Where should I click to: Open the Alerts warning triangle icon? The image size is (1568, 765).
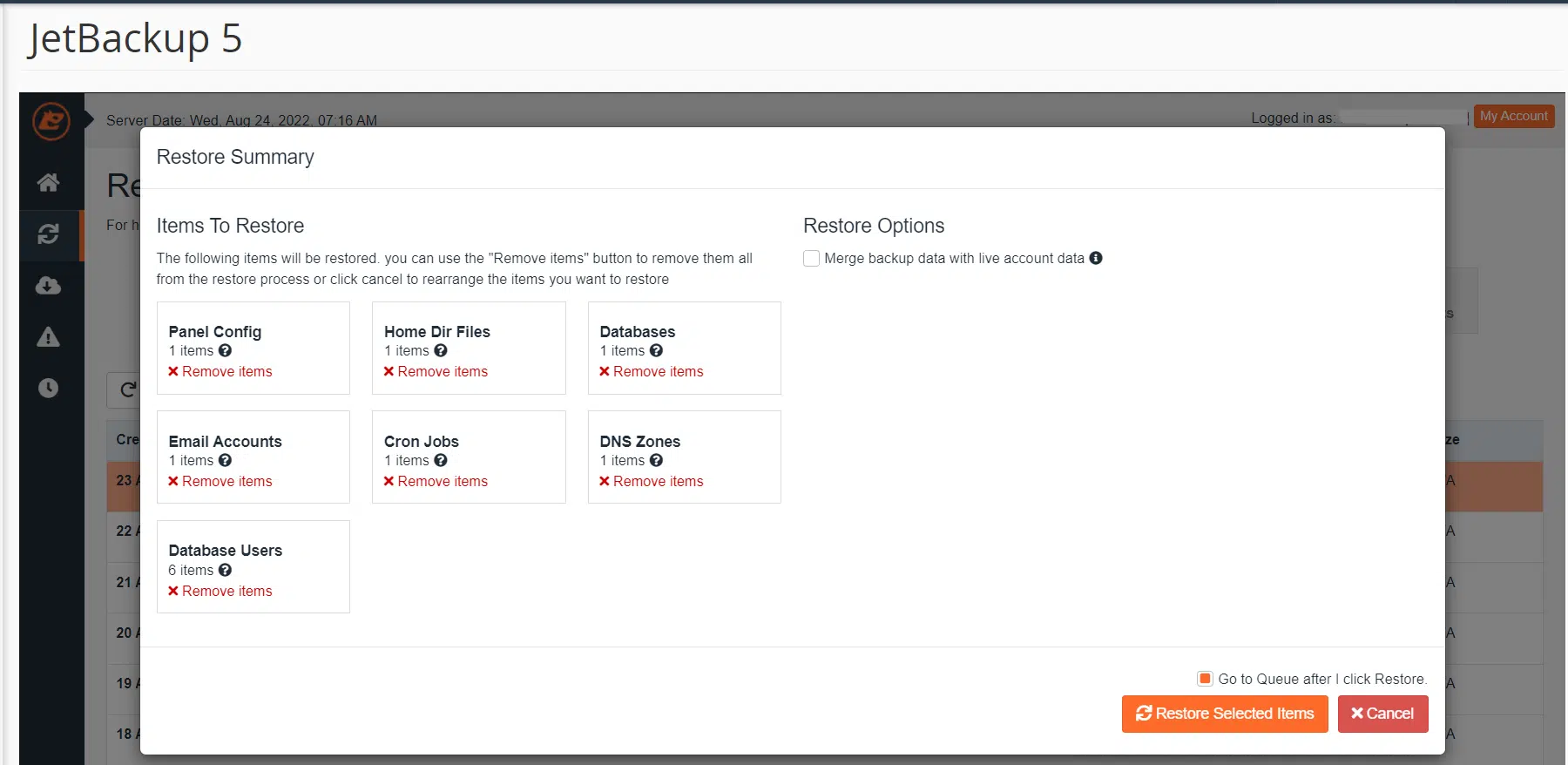click(x=49, y=337)
